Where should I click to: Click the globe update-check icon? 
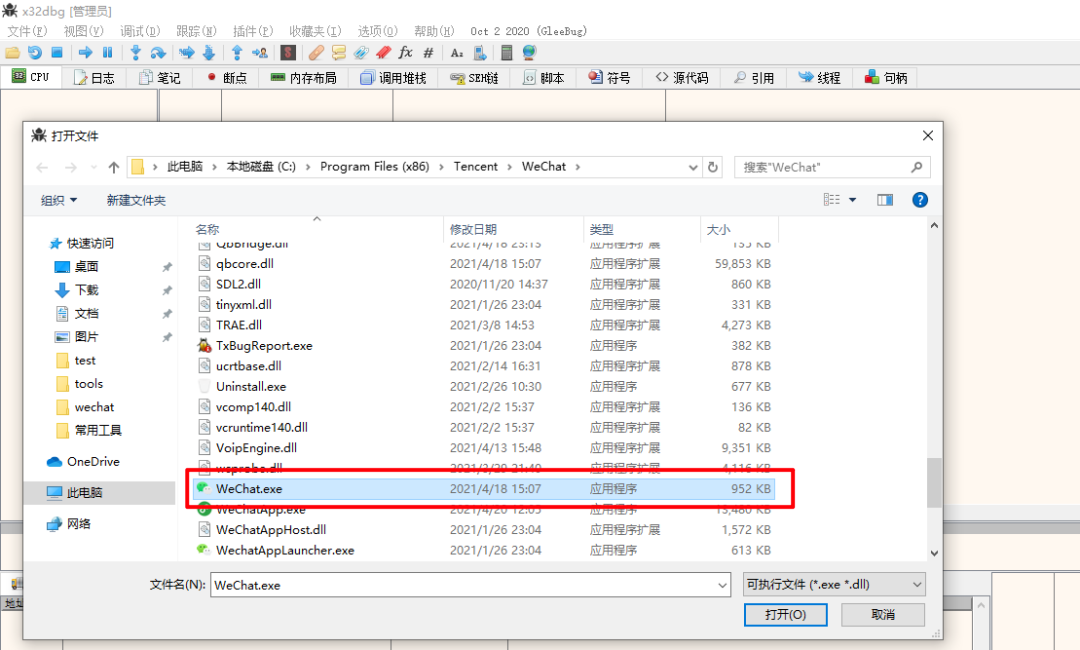(x=529, y=52)
